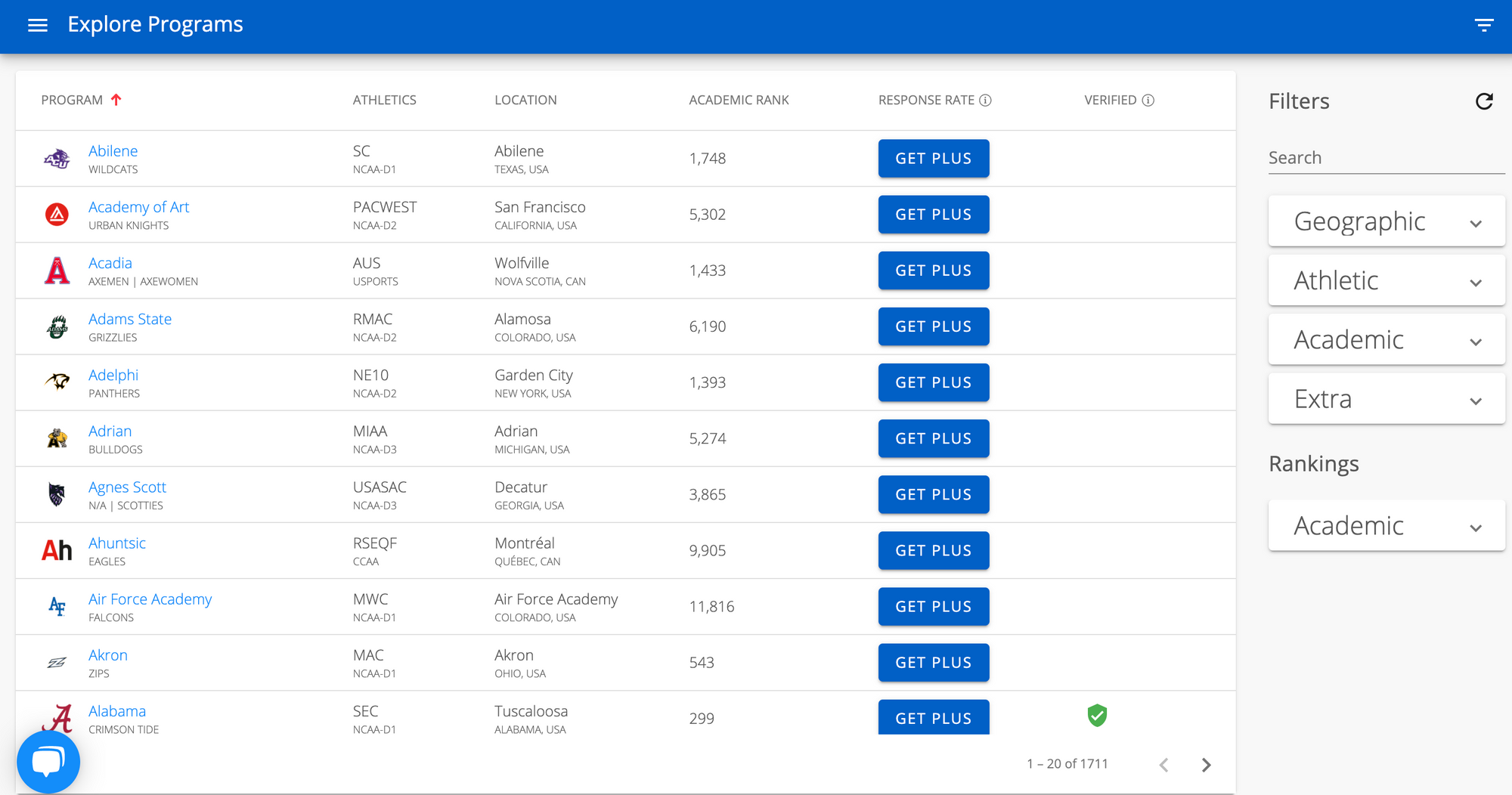Click the Abilene Wildcats logo
This screenshot has width=1512, height=795.
pyautogui.click(x=57, y=159)
